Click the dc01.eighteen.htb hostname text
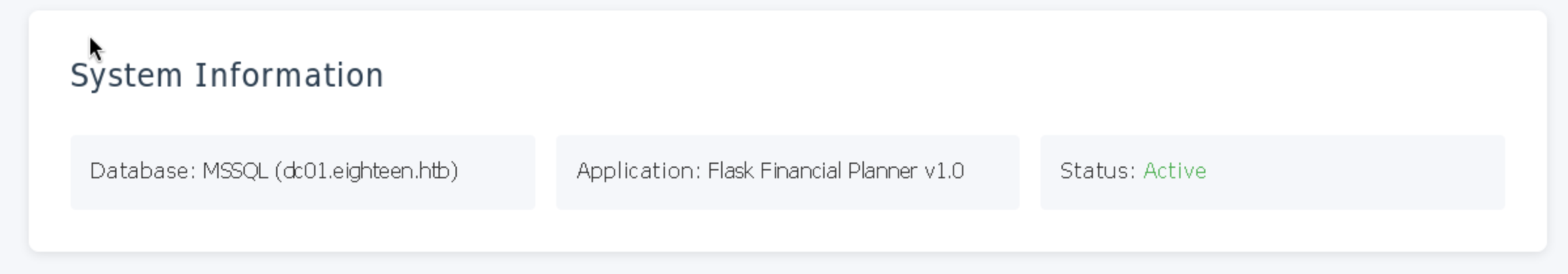 pos(366,171)
